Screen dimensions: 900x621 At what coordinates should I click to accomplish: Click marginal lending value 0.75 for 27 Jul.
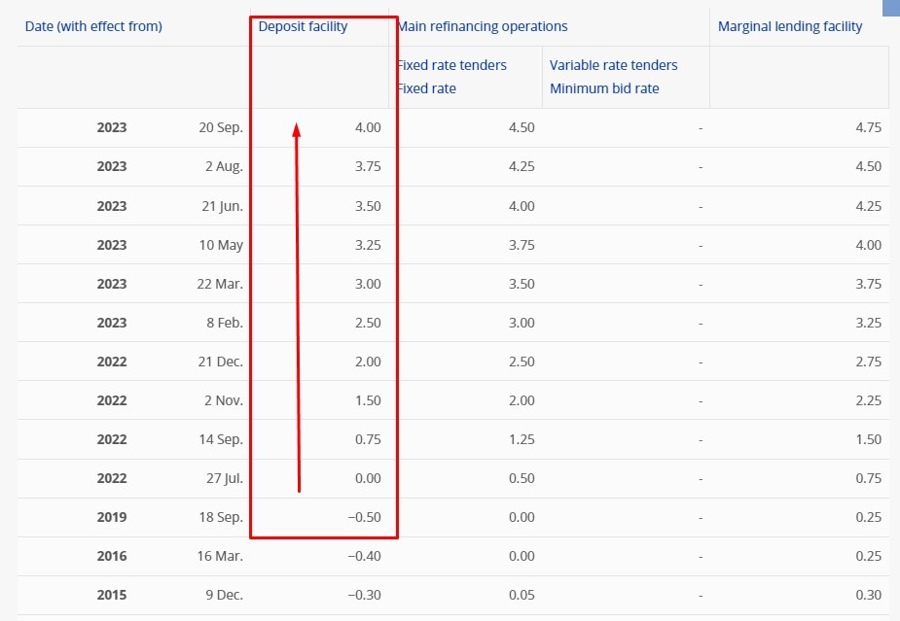coord(868,479)
